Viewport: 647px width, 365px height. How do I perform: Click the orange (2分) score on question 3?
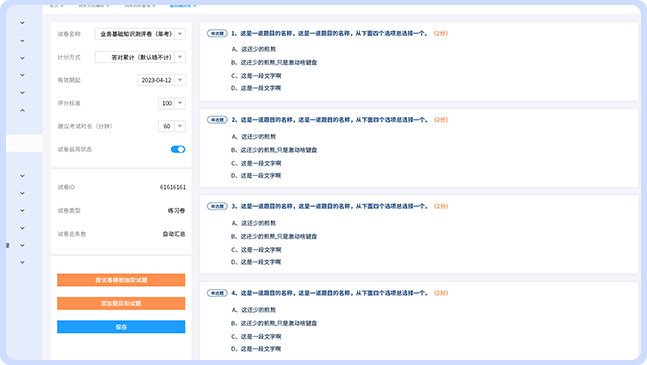(441, 206)
